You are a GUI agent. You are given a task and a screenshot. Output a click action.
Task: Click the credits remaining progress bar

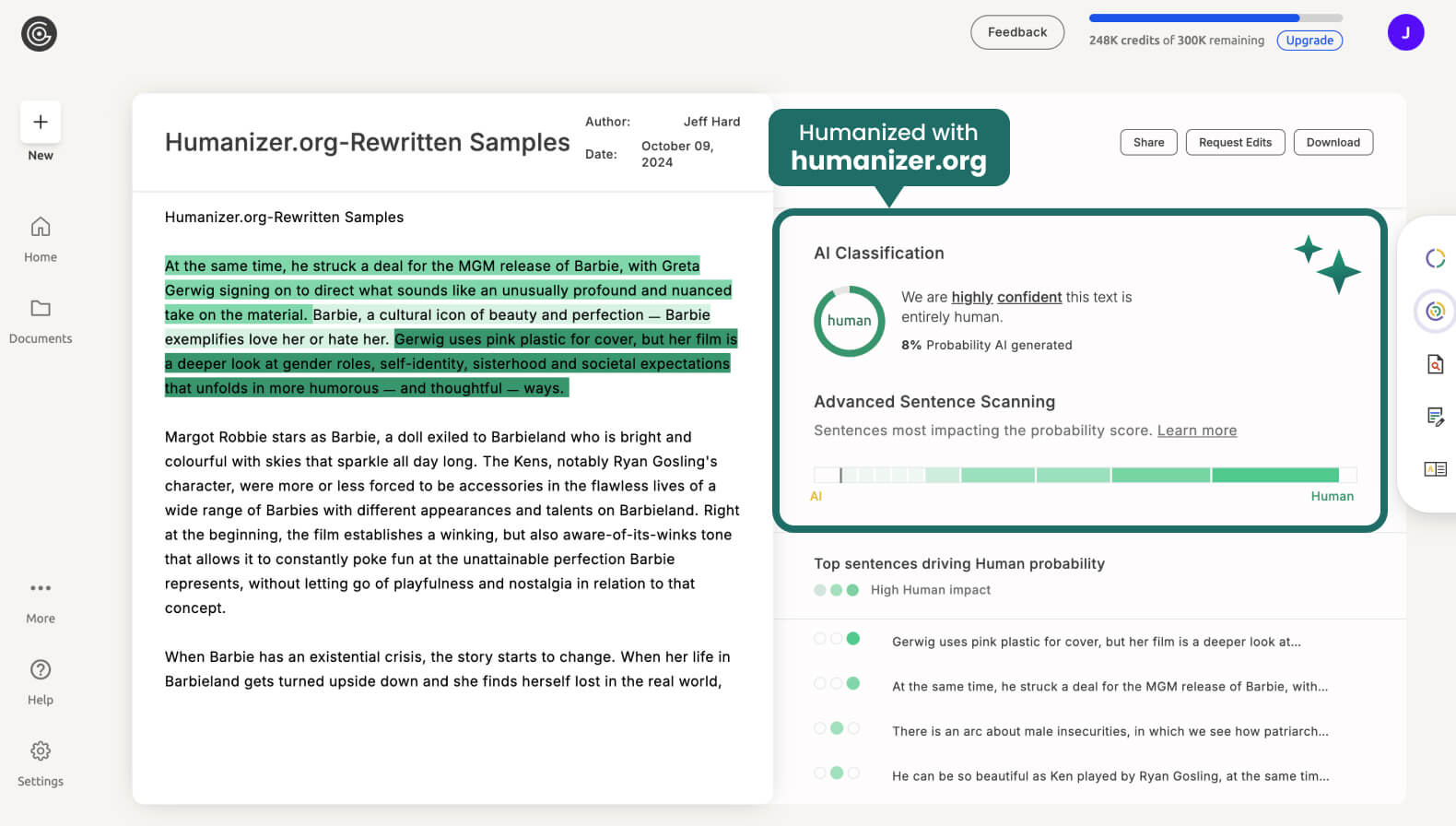tap(1215, 18)
